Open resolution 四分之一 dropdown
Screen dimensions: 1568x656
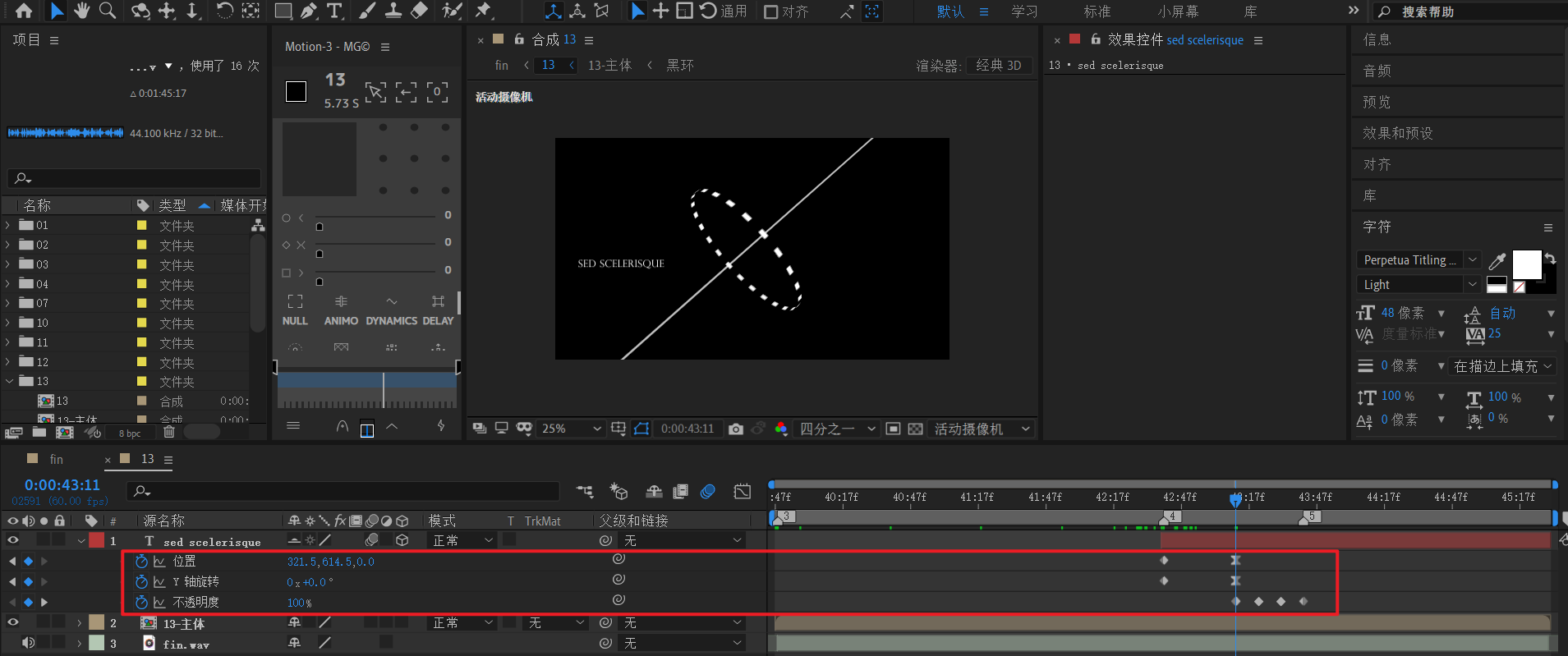(837, 429)
